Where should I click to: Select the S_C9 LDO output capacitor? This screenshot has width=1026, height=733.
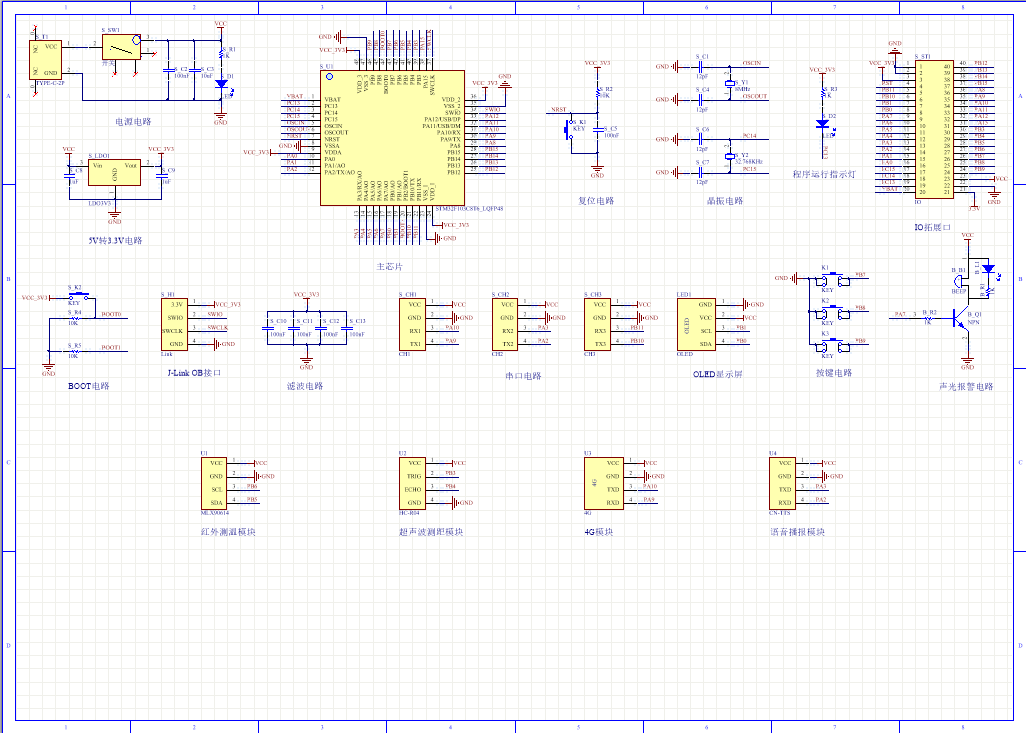pyautogui.click(x=162, y=175)
